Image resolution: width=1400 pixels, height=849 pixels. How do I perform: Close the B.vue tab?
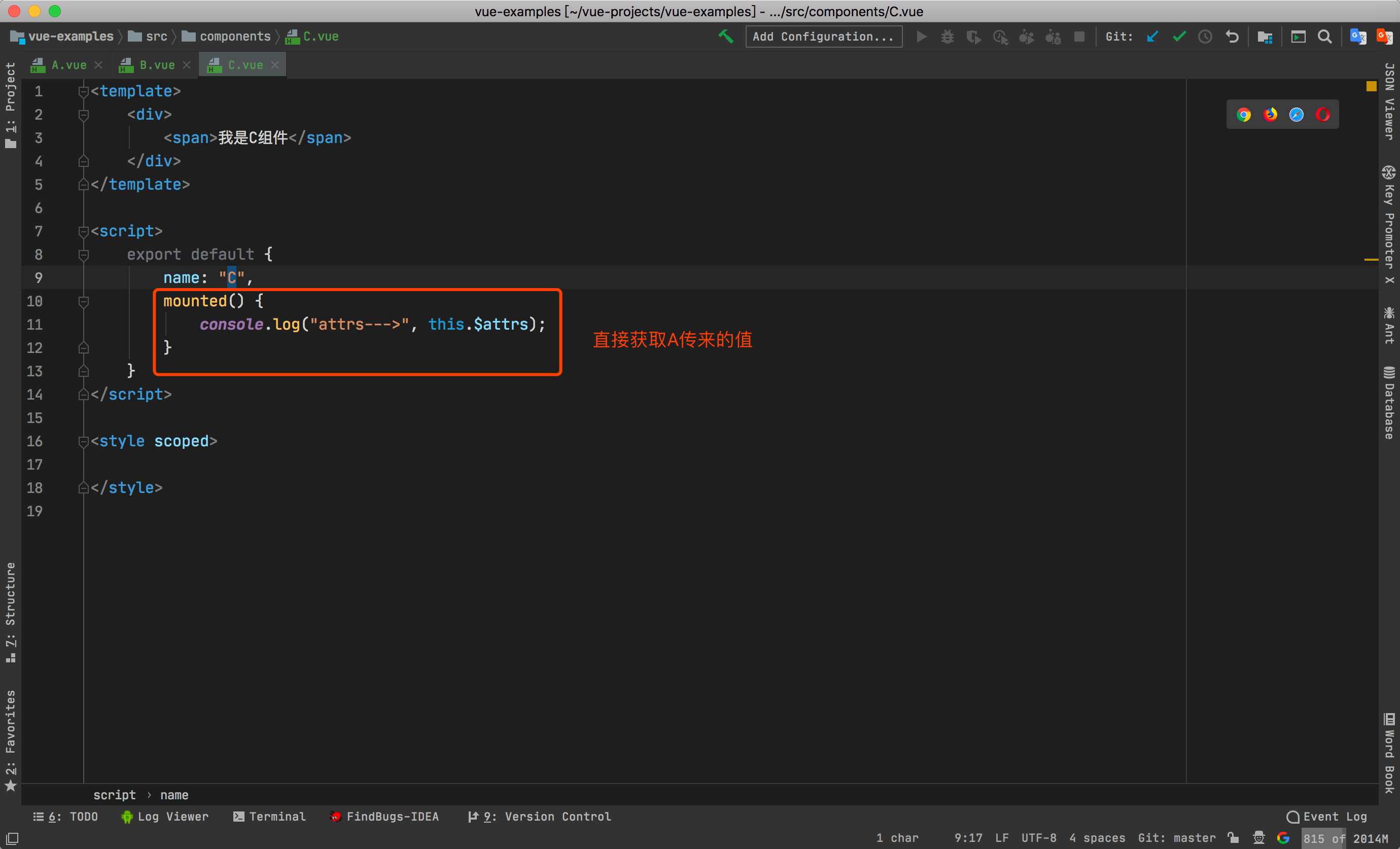[186, 65]
